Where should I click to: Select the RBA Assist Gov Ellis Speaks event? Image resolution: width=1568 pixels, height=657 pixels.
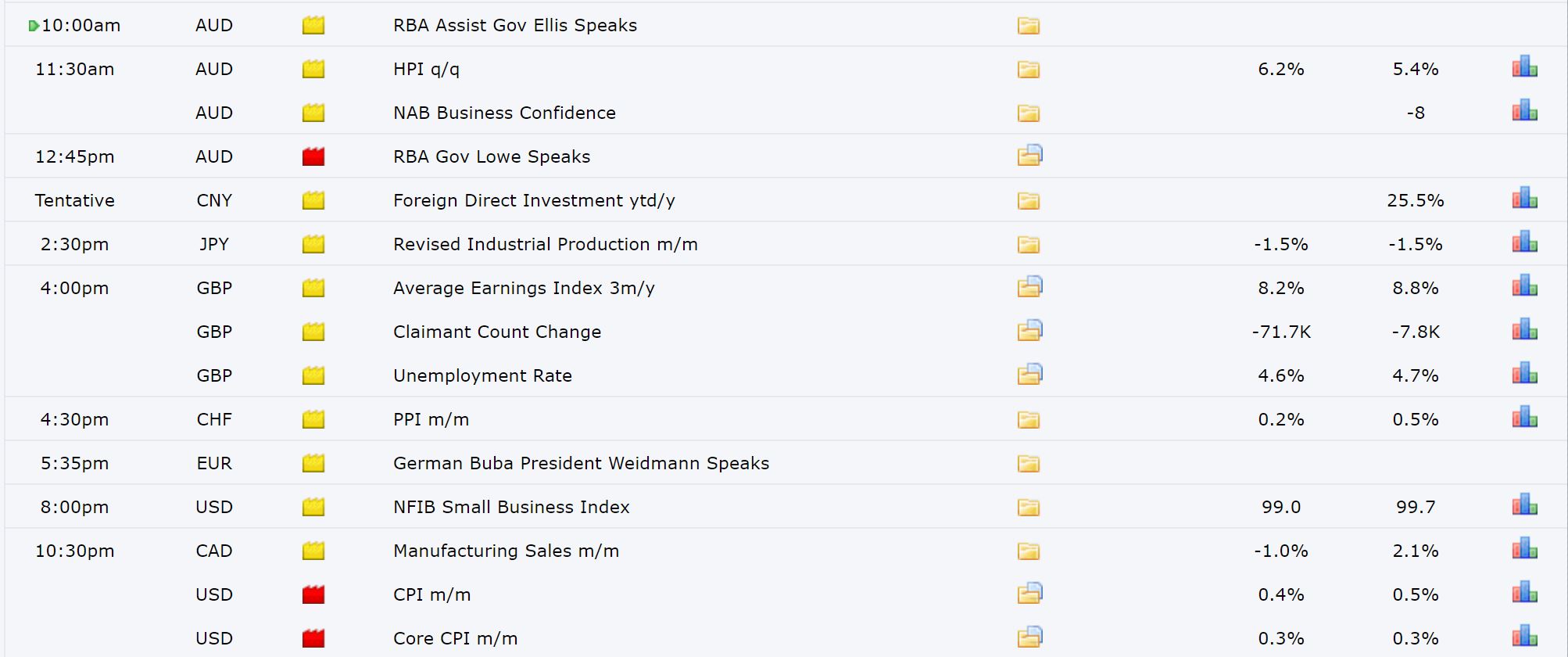pyautogui.click(x=514, y=25)
